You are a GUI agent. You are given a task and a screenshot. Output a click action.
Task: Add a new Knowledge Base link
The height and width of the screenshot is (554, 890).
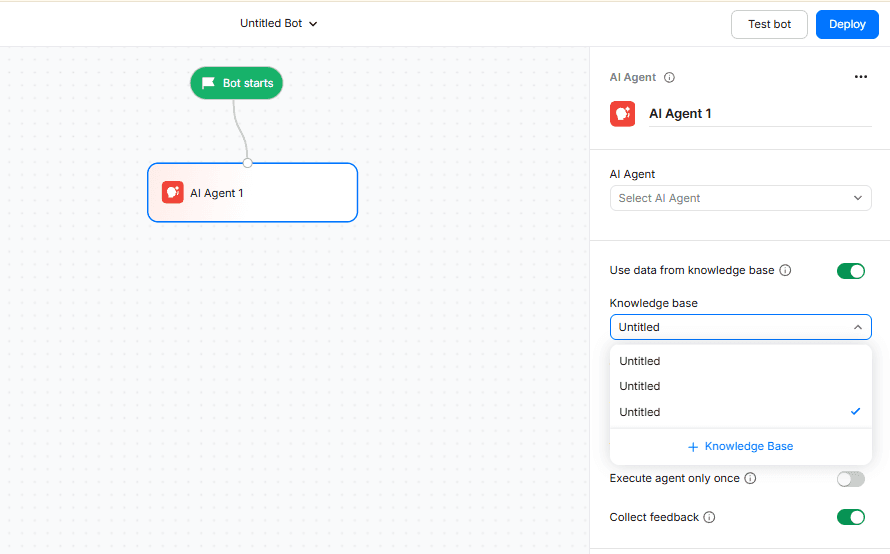click(x=740, y=447)
